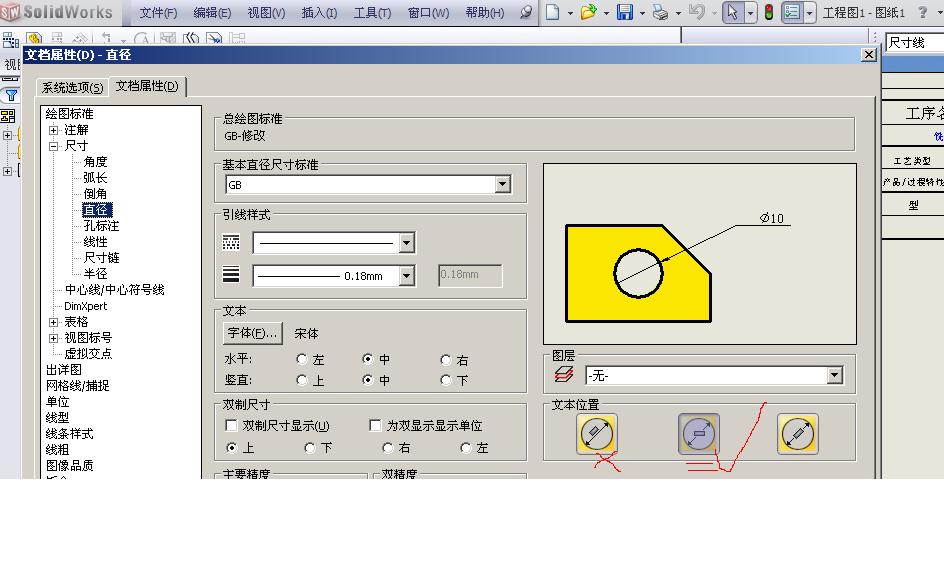This screenshot has width=944, height=585.
Task: Open the leader line style dropdown
Action: [x=406, y=243]
